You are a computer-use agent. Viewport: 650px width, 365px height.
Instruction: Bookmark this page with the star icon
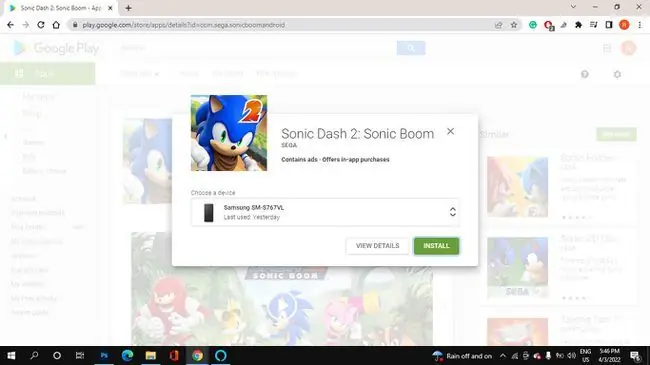tap(514, 25)
